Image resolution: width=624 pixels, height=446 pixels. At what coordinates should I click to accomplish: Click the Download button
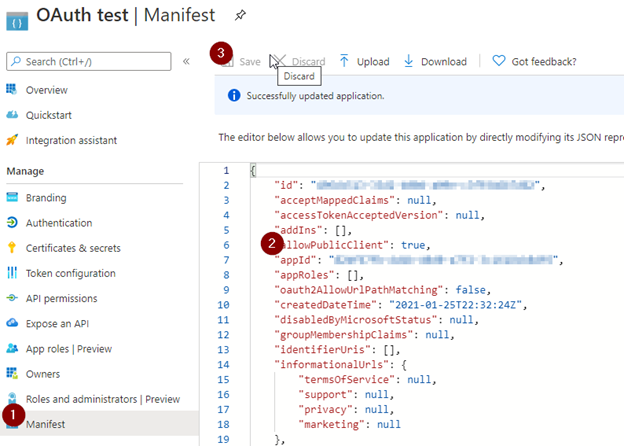(435, 62)
